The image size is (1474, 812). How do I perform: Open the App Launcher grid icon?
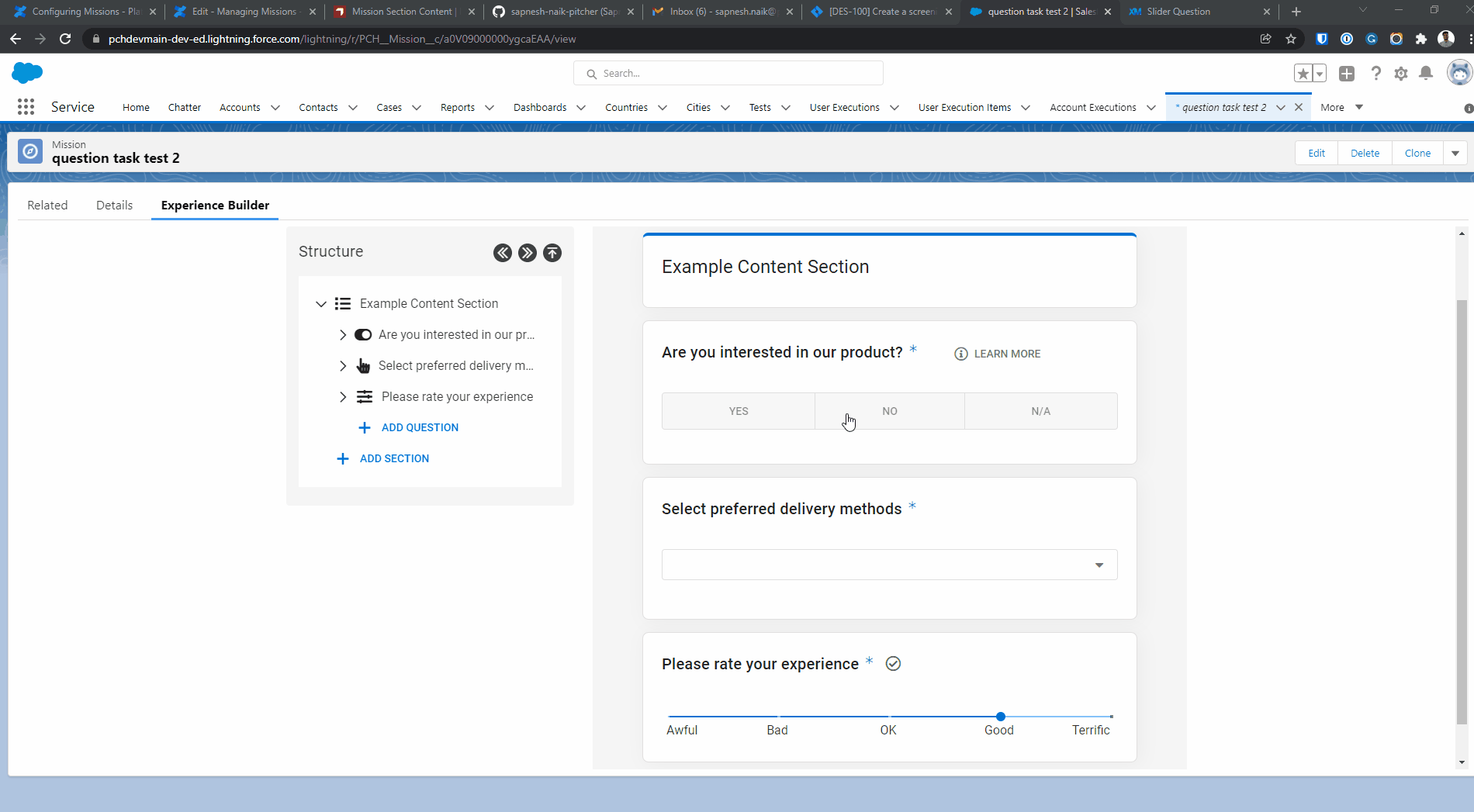[x=26, y=107]
